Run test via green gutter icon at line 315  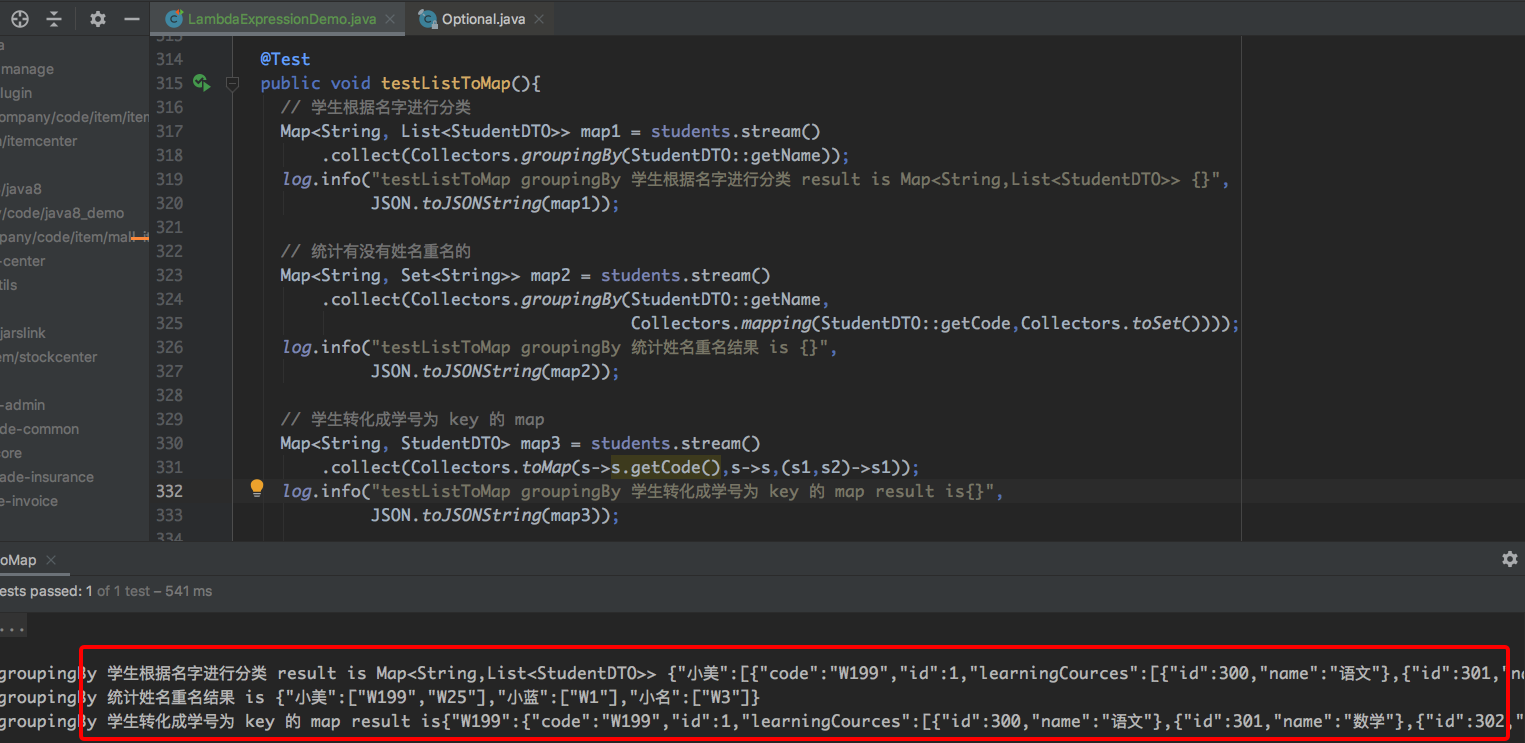tap(201, 83)
